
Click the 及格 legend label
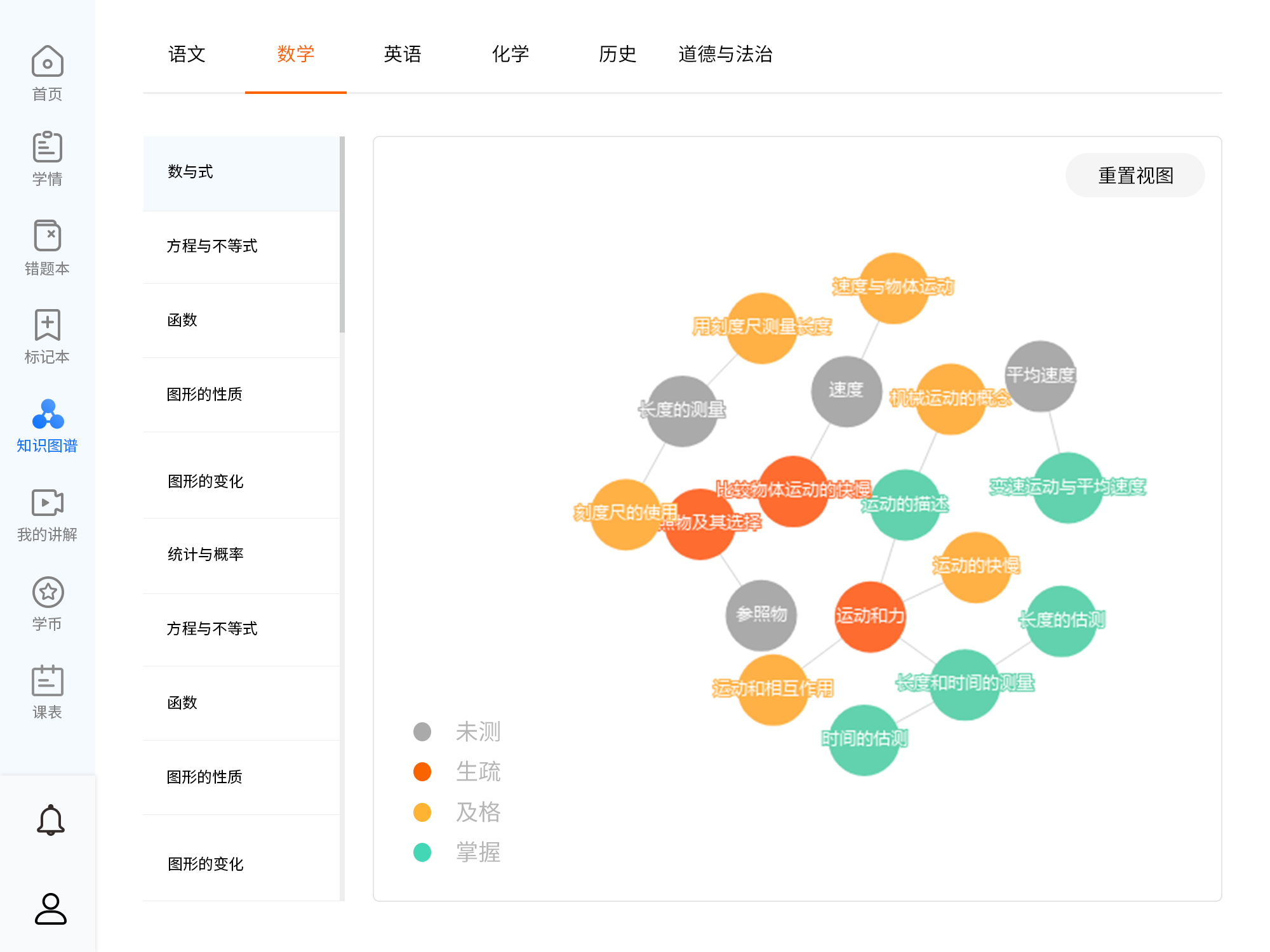478,812
